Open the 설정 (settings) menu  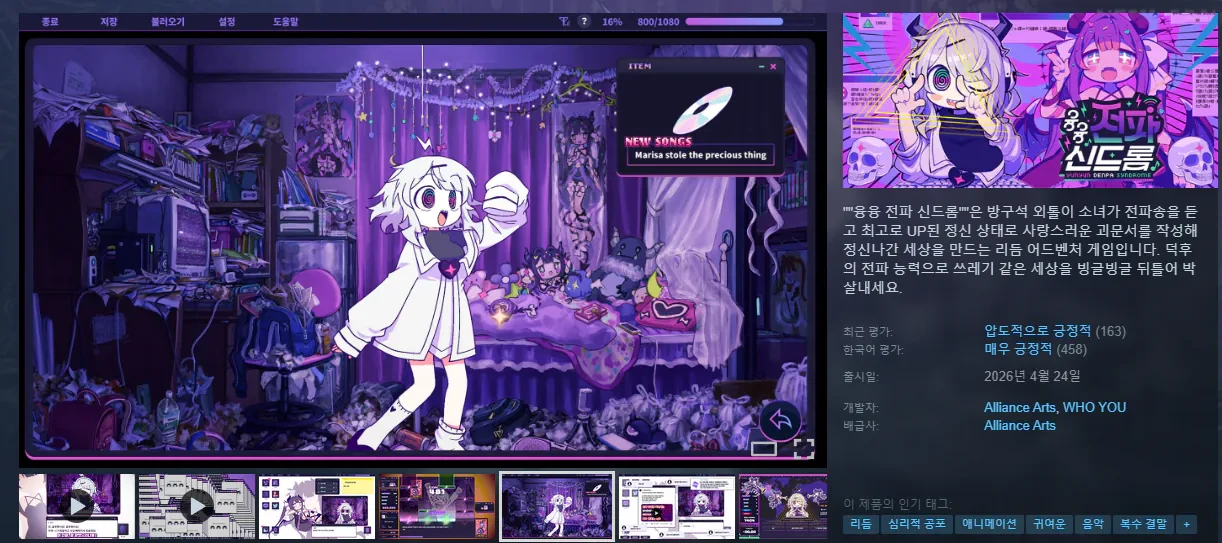[x=227, y=21]
